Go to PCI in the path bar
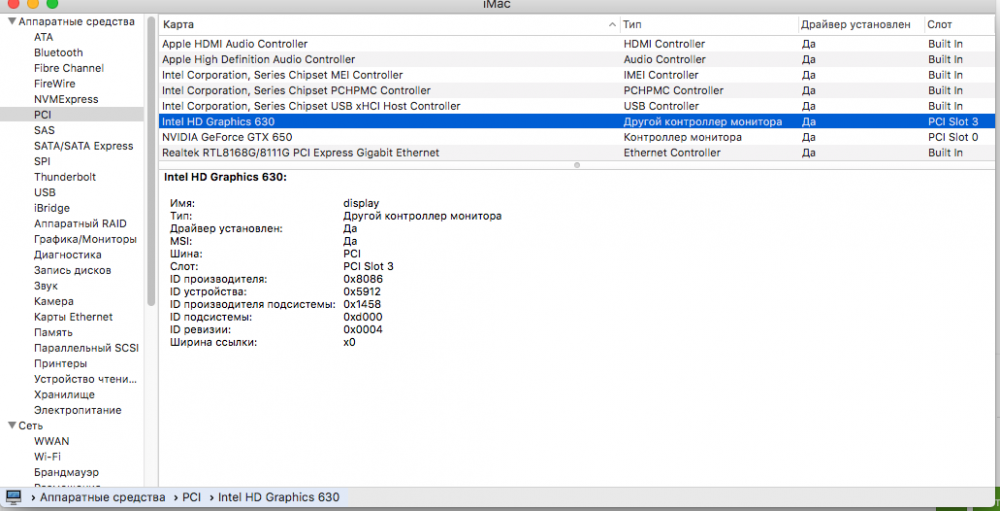This screenshot has width=1000, height=511. tap(191, 497)
